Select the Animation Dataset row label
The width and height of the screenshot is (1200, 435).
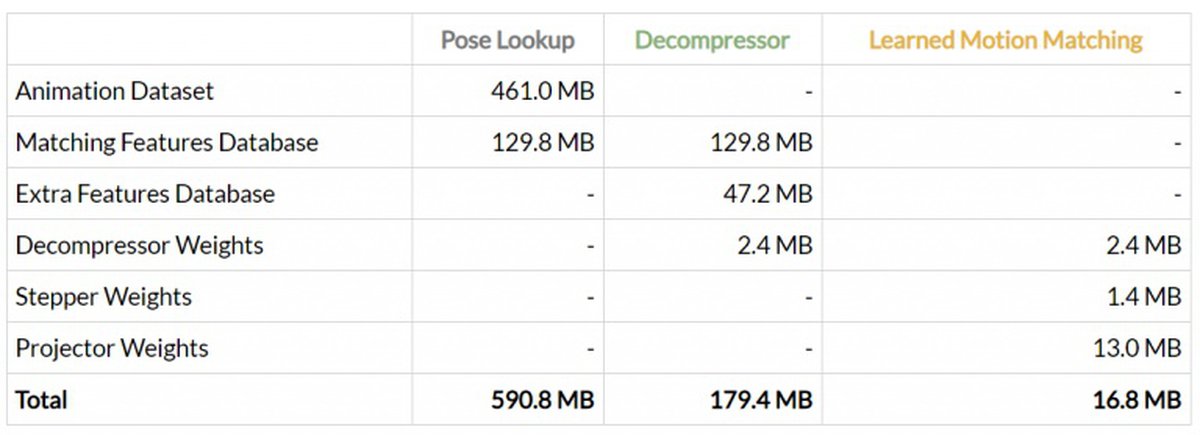pyautogui.click(x=115, y=91)
